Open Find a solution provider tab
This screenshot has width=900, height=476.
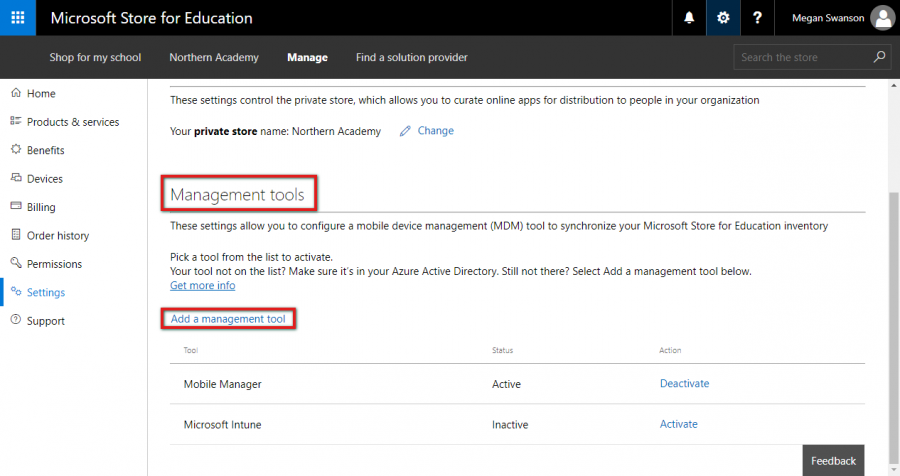[412, 57]
